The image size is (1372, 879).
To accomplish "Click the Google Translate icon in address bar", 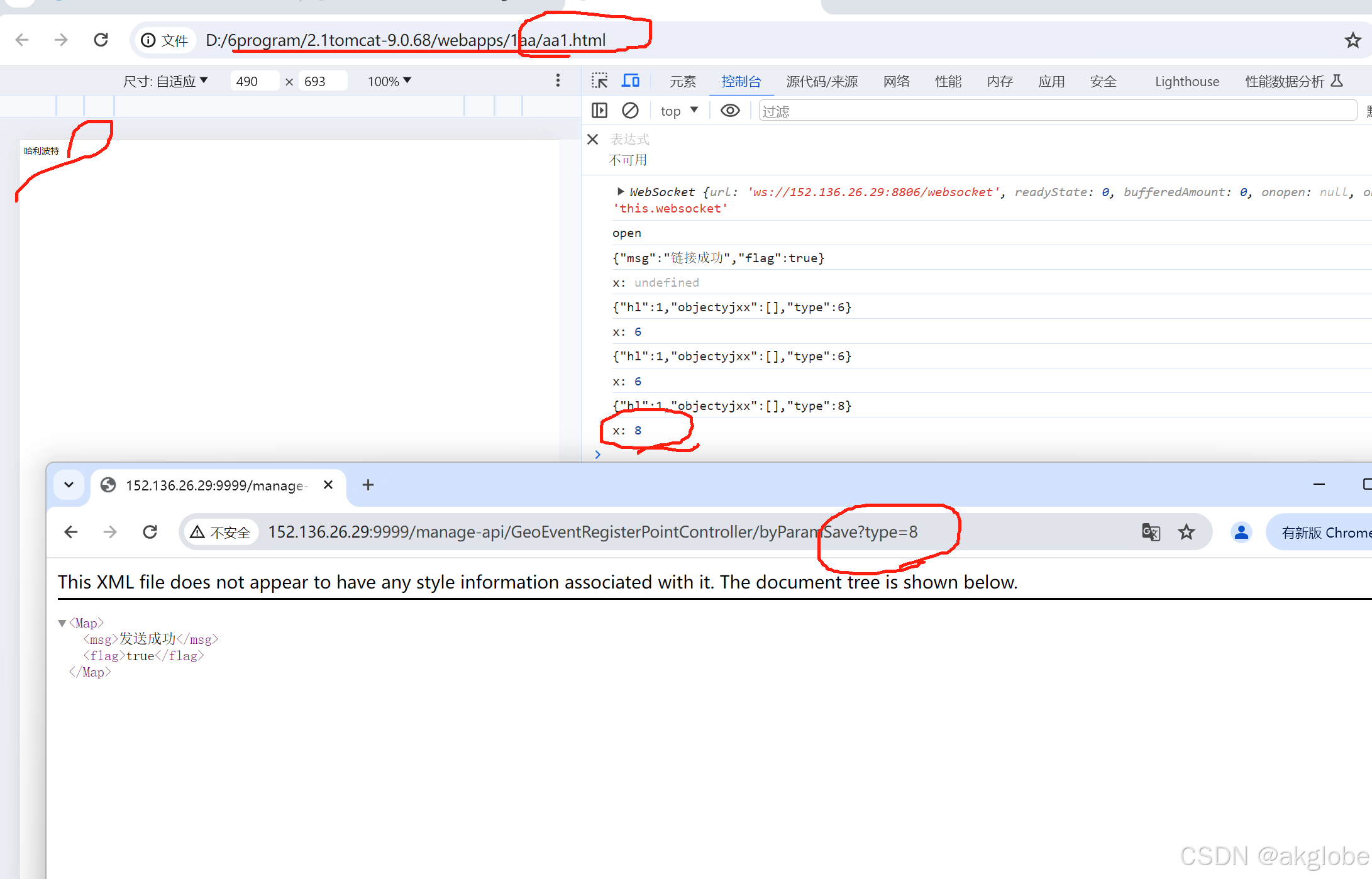I will pyautogui.click(x=1151, y=533).
